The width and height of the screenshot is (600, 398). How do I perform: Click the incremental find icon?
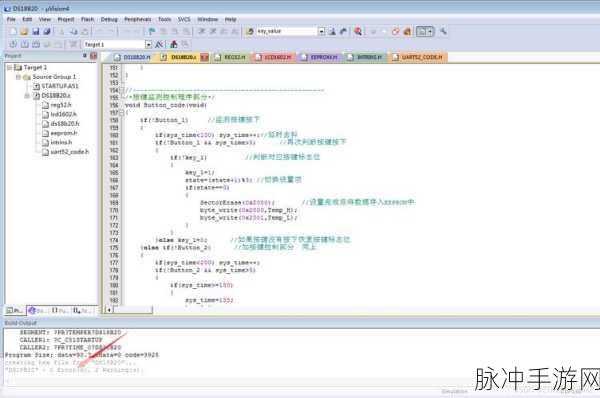(x=343, y=31)
